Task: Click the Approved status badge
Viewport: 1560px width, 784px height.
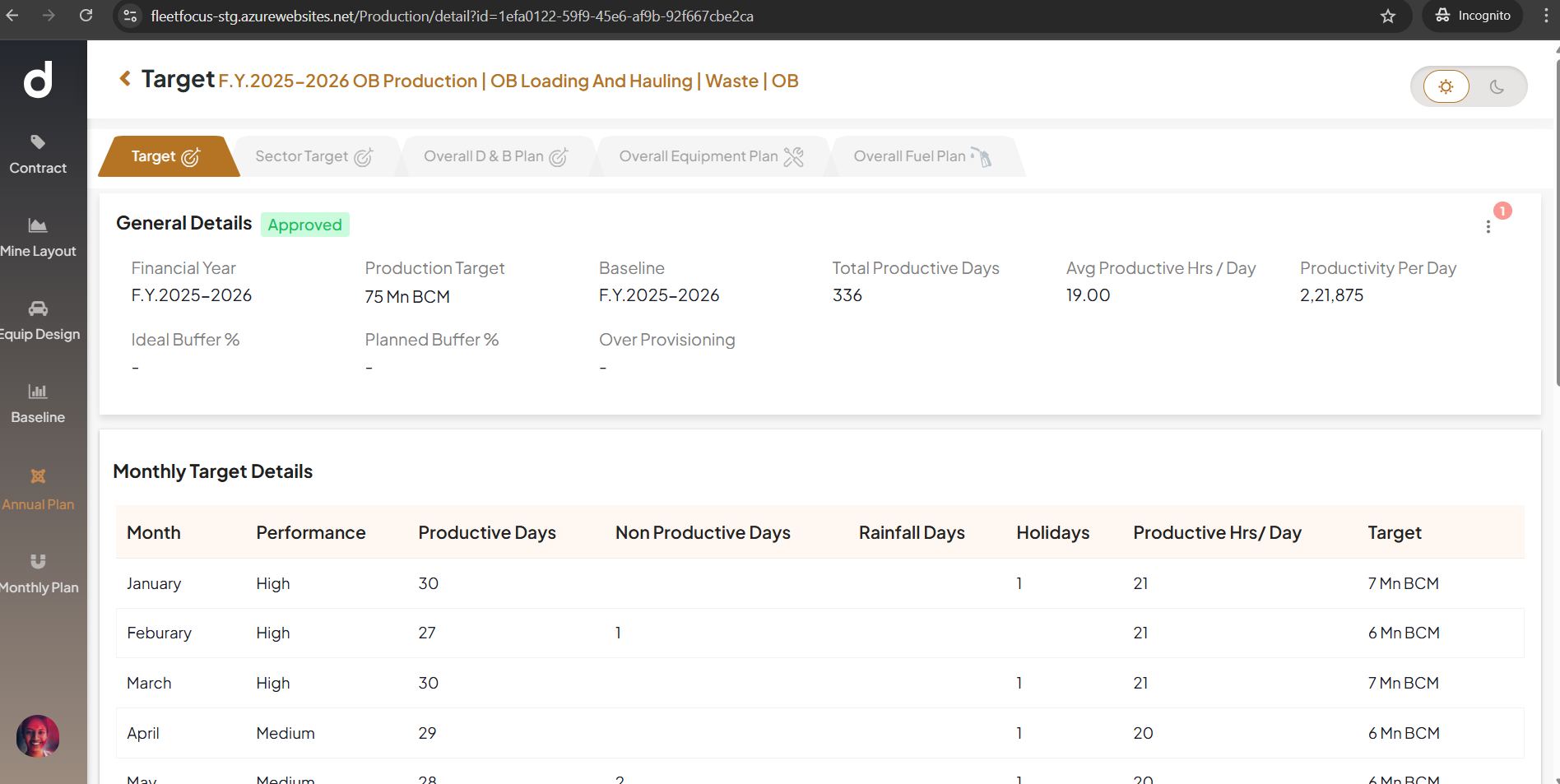Action: pyautogui.click(x=305, y=225)
